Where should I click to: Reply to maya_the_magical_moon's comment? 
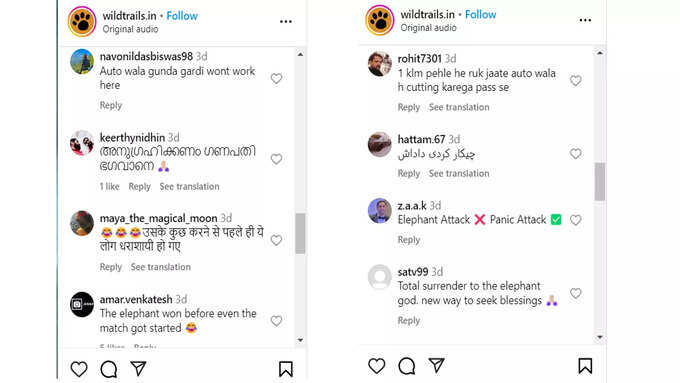coord(111,267)
